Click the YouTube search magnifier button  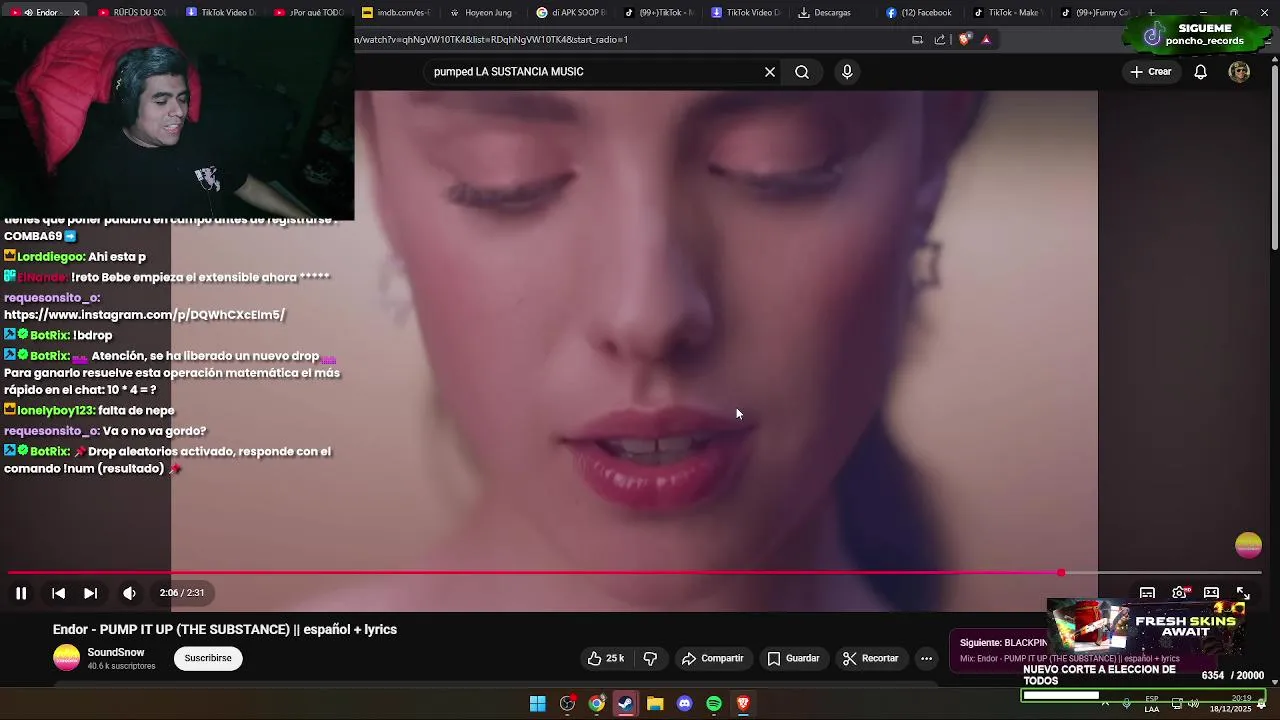tap(802, 72)
